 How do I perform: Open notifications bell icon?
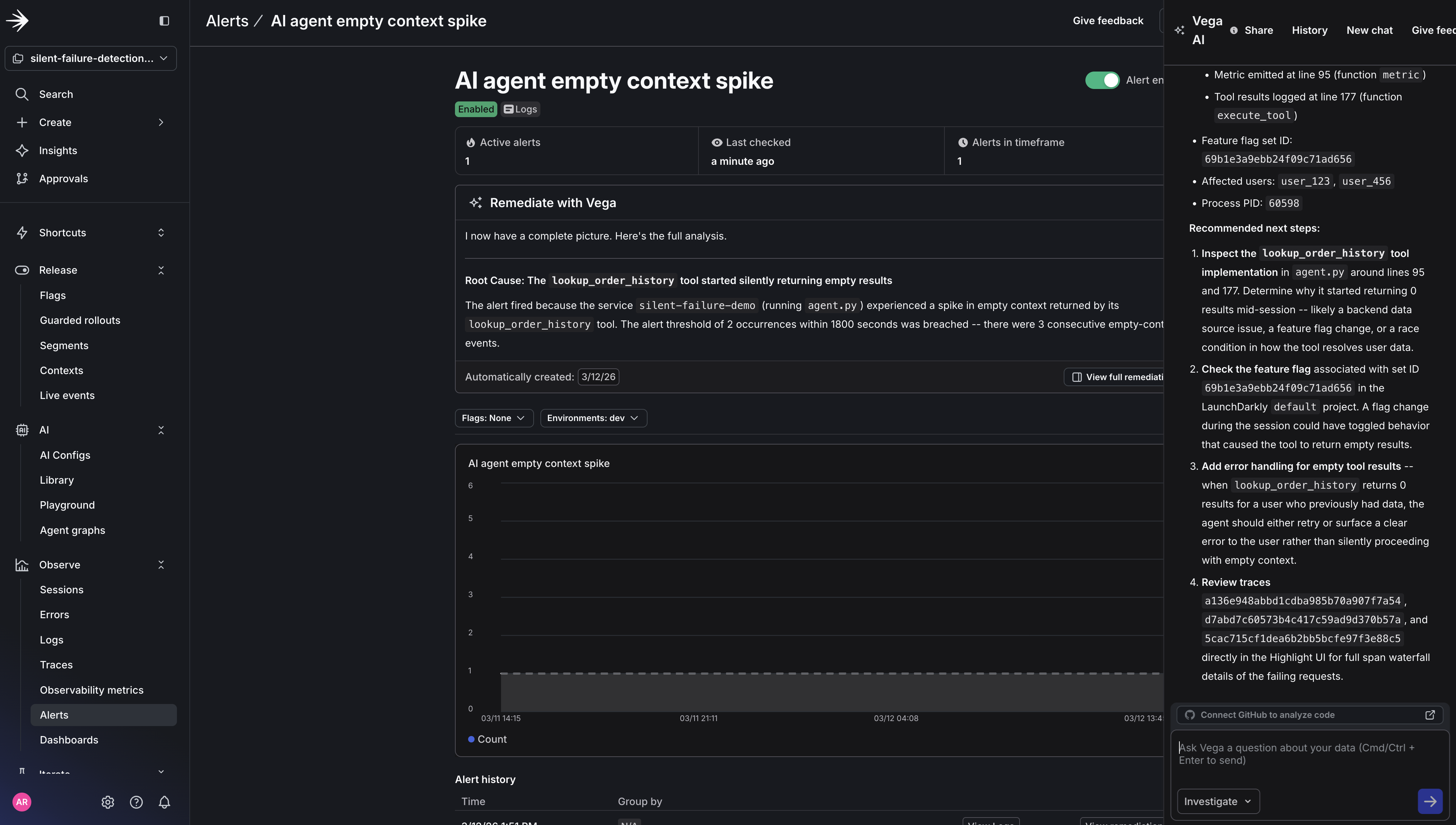[164, 802]
